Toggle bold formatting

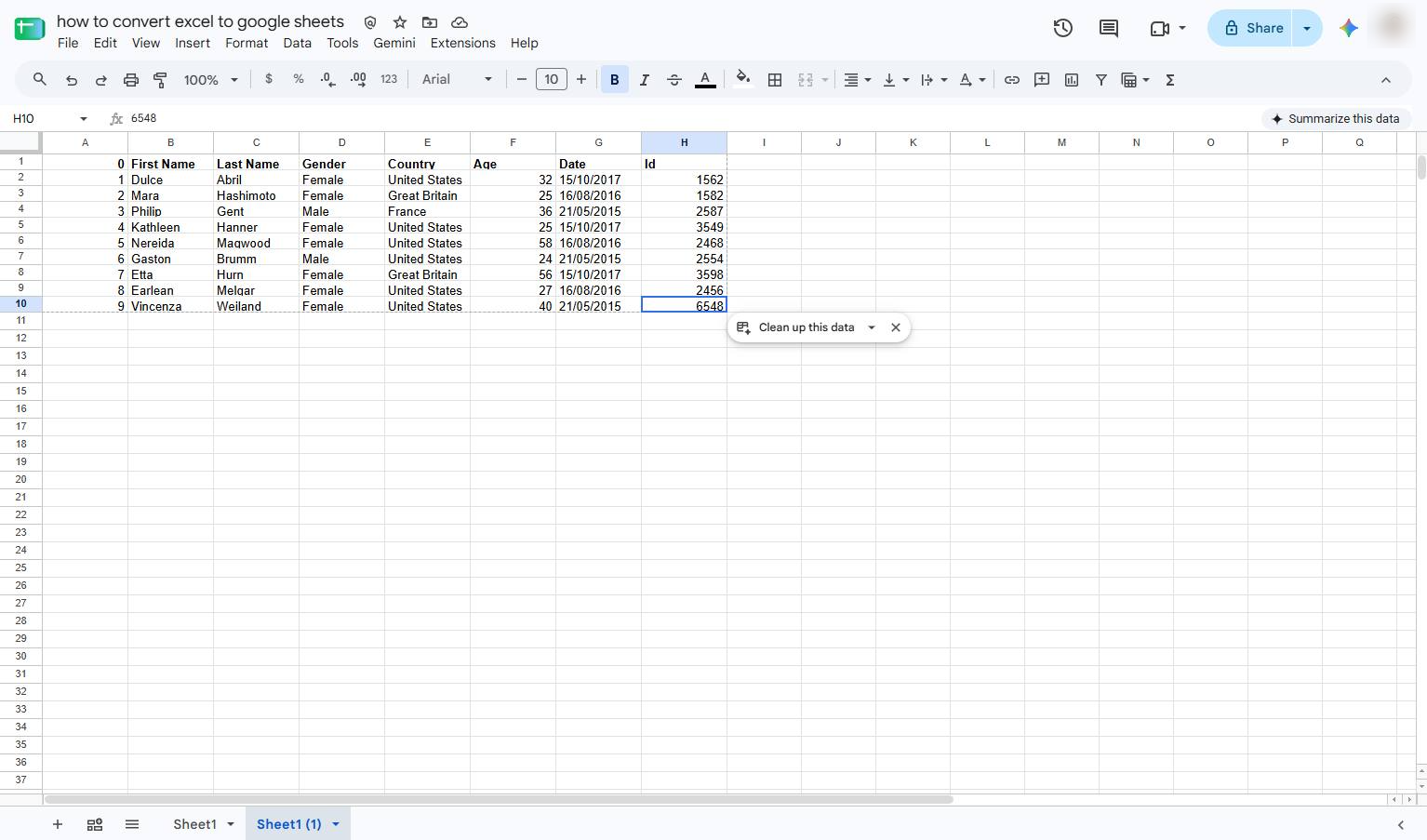coord(614,80)
